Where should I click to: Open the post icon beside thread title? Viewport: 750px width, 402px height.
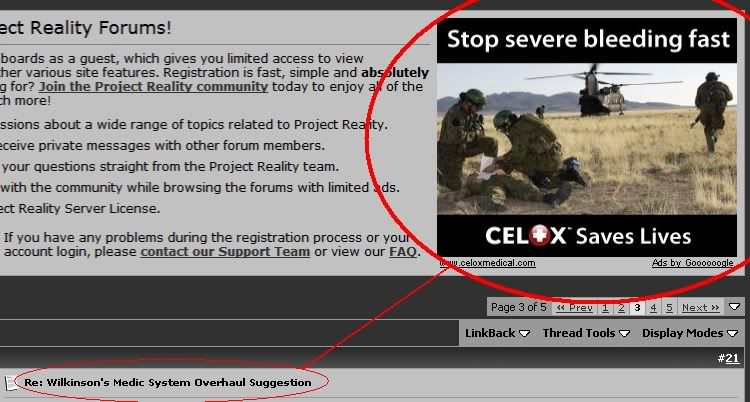click(9, 382)
